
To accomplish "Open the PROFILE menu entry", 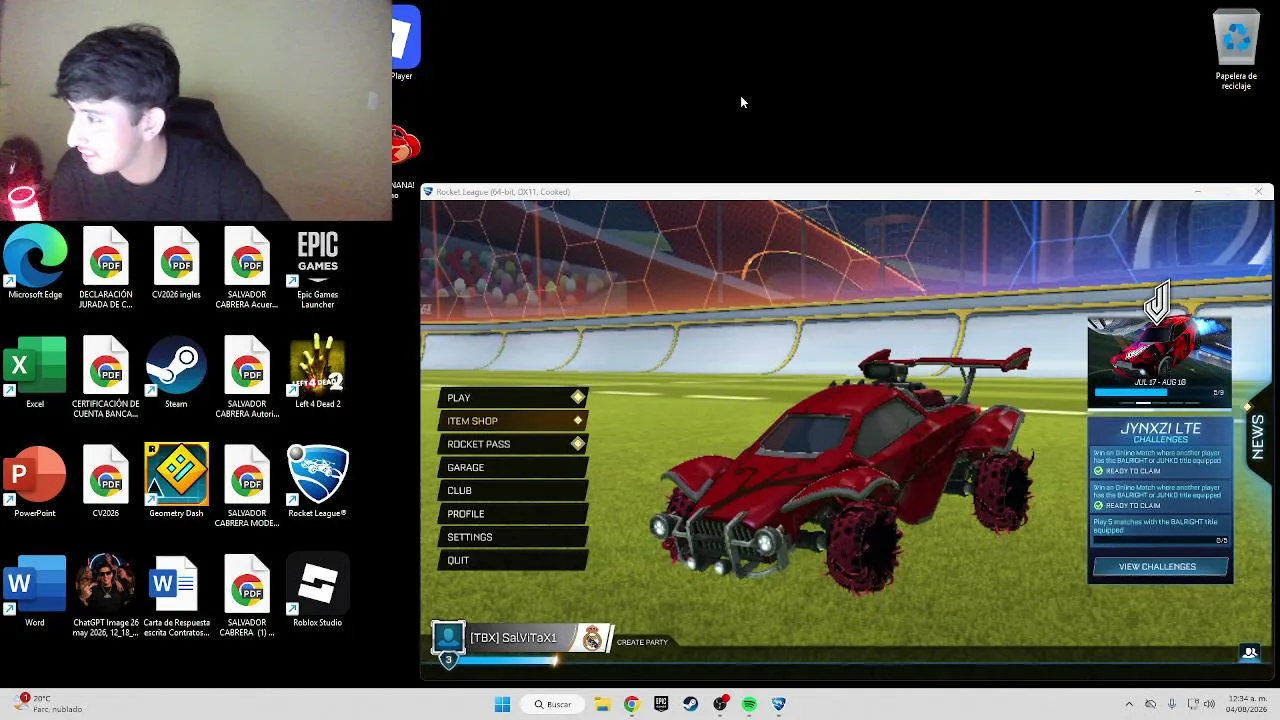I will 513,514.
